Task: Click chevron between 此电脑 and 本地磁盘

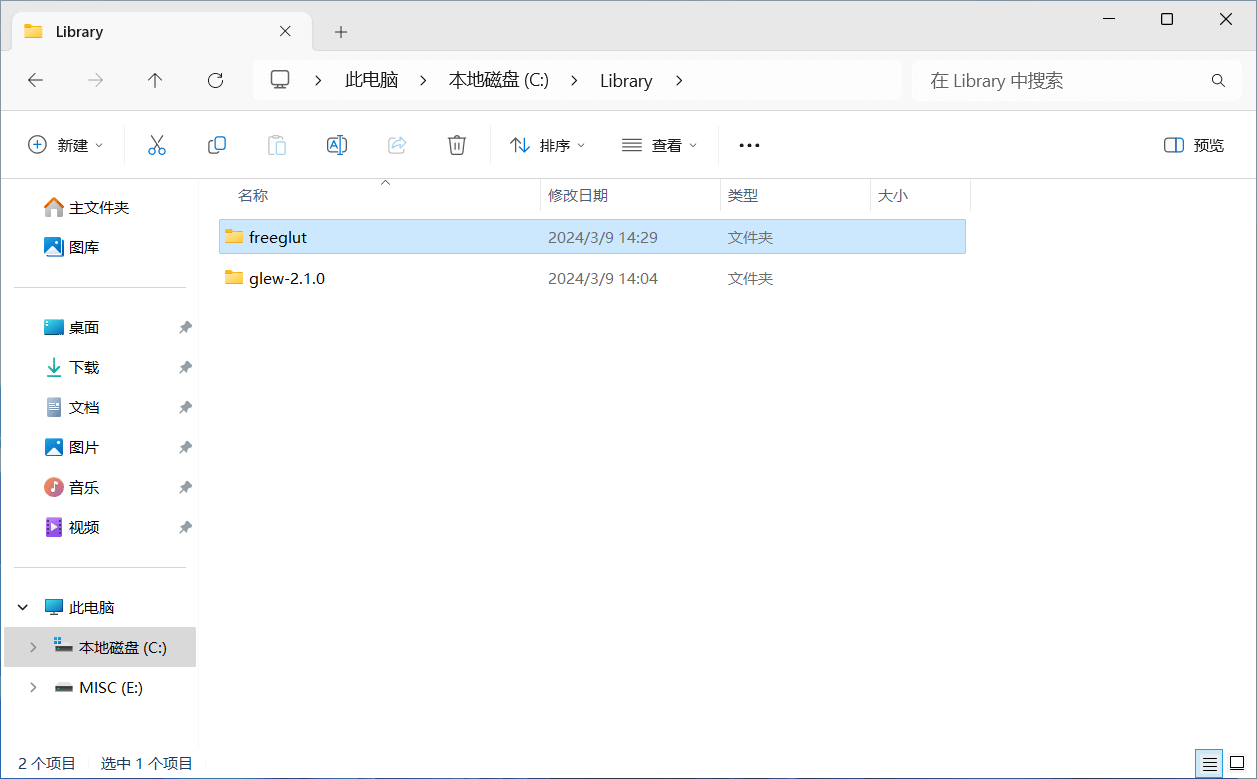Action: (423, 81)
